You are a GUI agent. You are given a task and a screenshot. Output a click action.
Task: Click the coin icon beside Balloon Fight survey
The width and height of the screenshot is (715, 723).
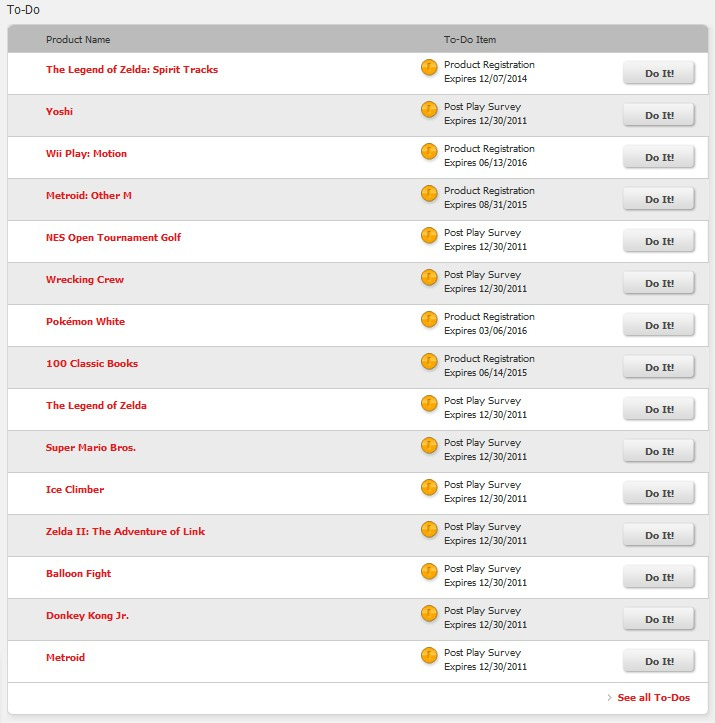[429, 571]
